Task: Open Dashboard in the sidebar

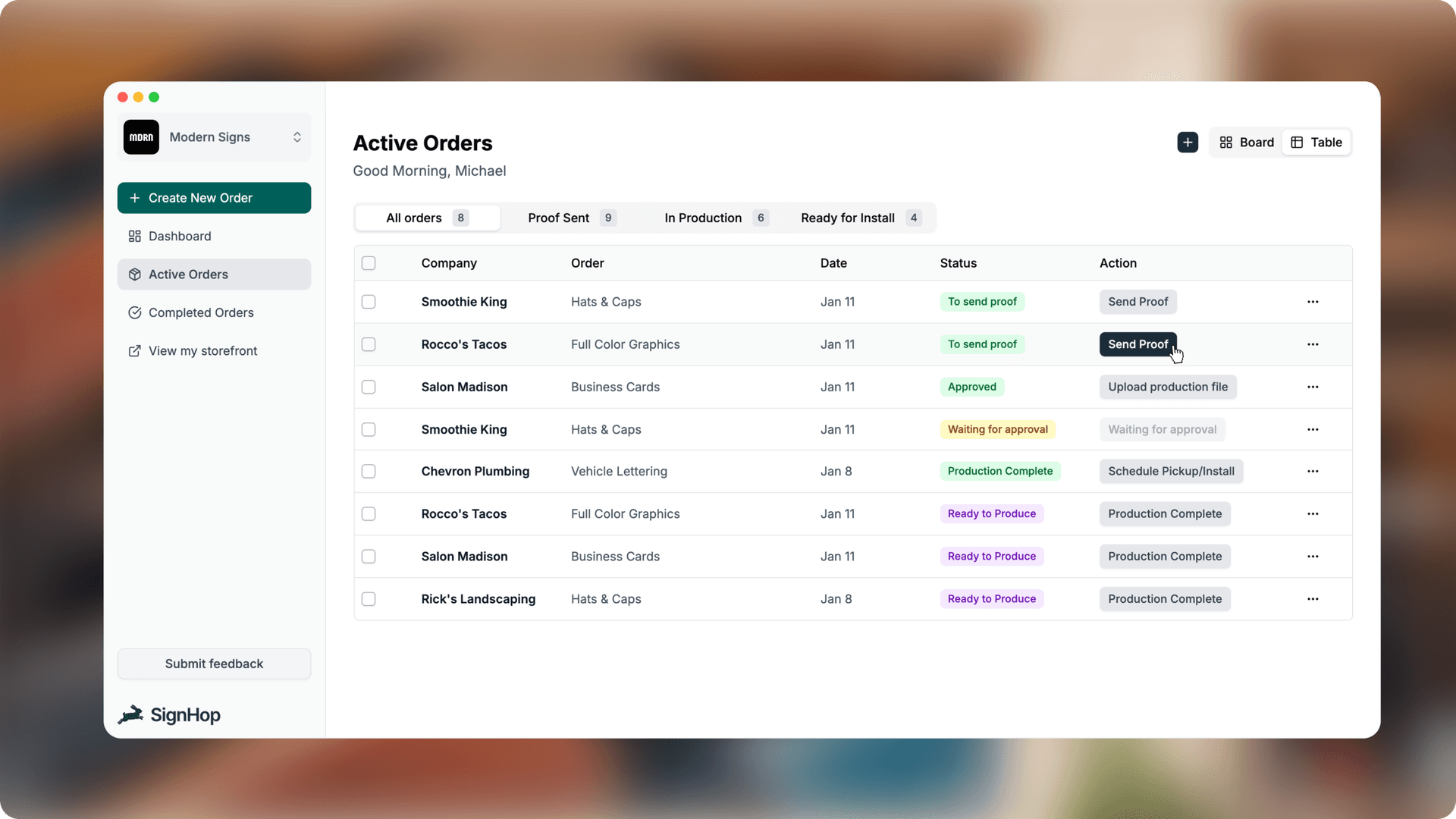Action: coord(214,236)
